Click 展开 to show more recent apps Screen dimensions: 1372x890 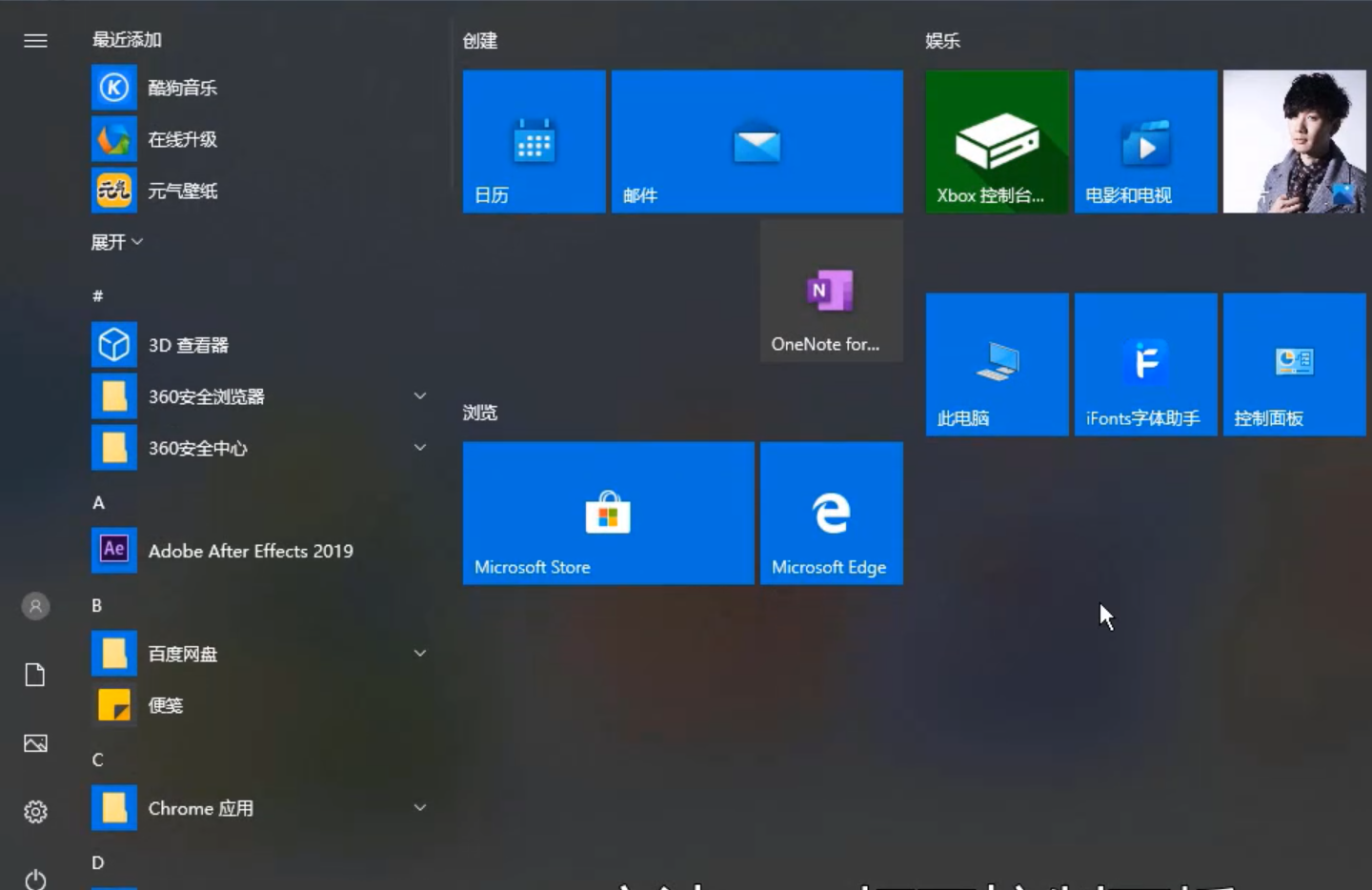pos(116,242)
